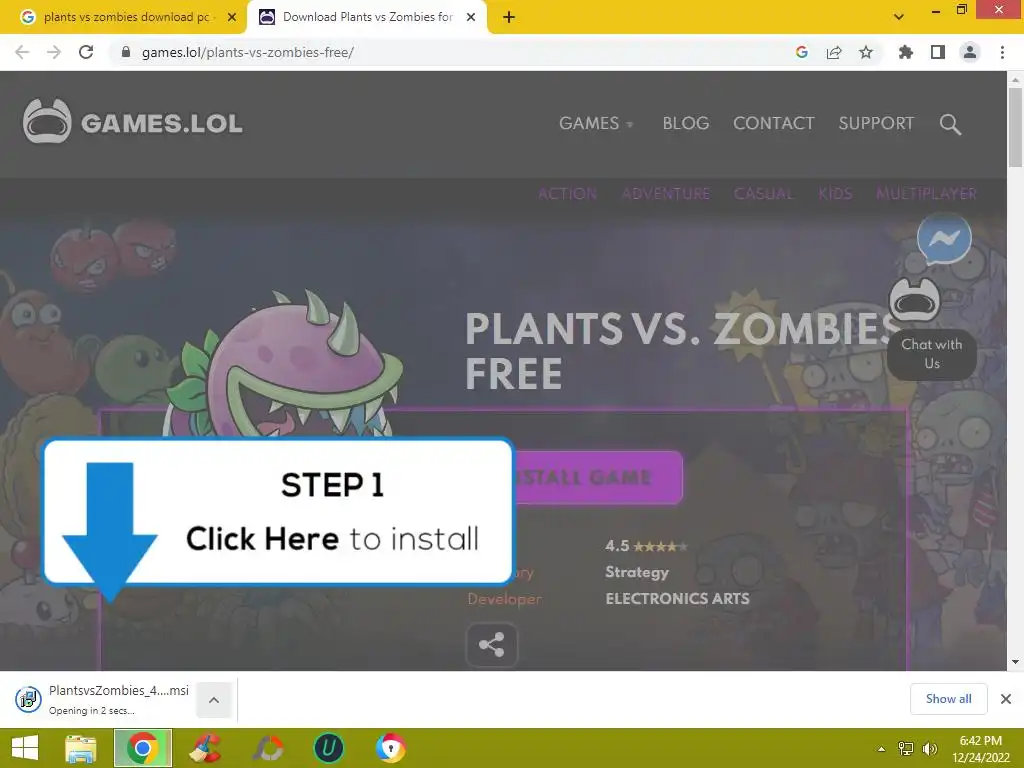This screenshot has height=768, width=1024.
Task: Click Show all downloads
Action: tap(948, 699)
